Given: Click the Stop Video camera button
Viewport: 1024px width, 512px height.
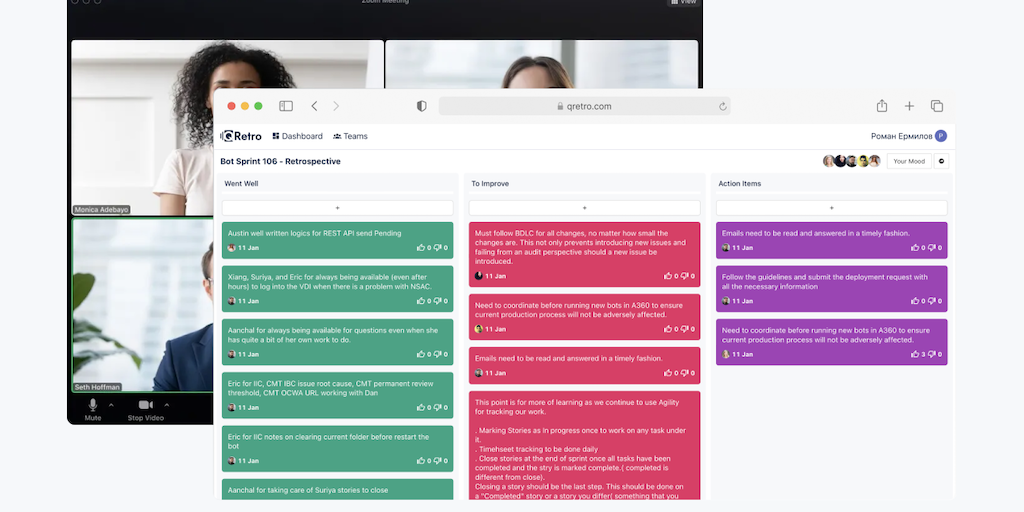Looking at the screenshot, I should [x=146, y=405].
